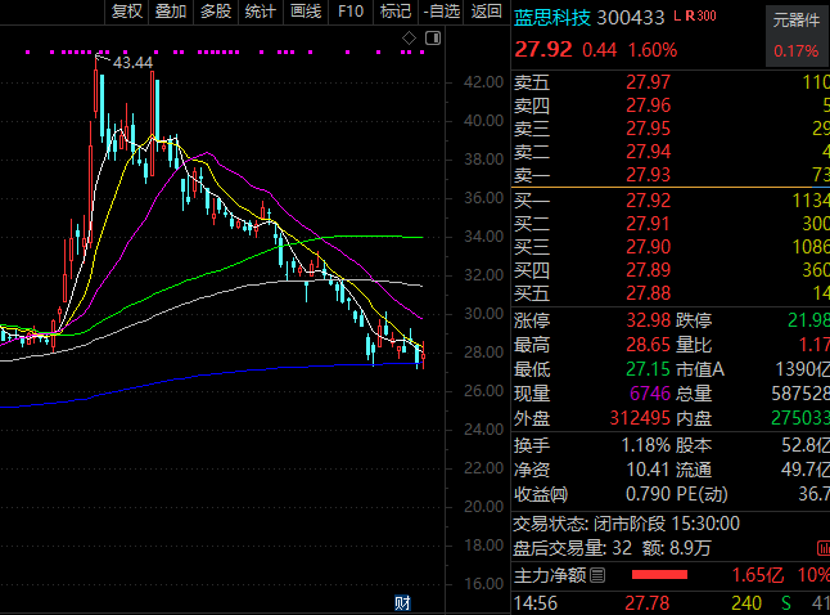Click the red bar chart icon beside 盘后交易量
This screenshot has height=616, width=830.
click(x=822, y=547)
